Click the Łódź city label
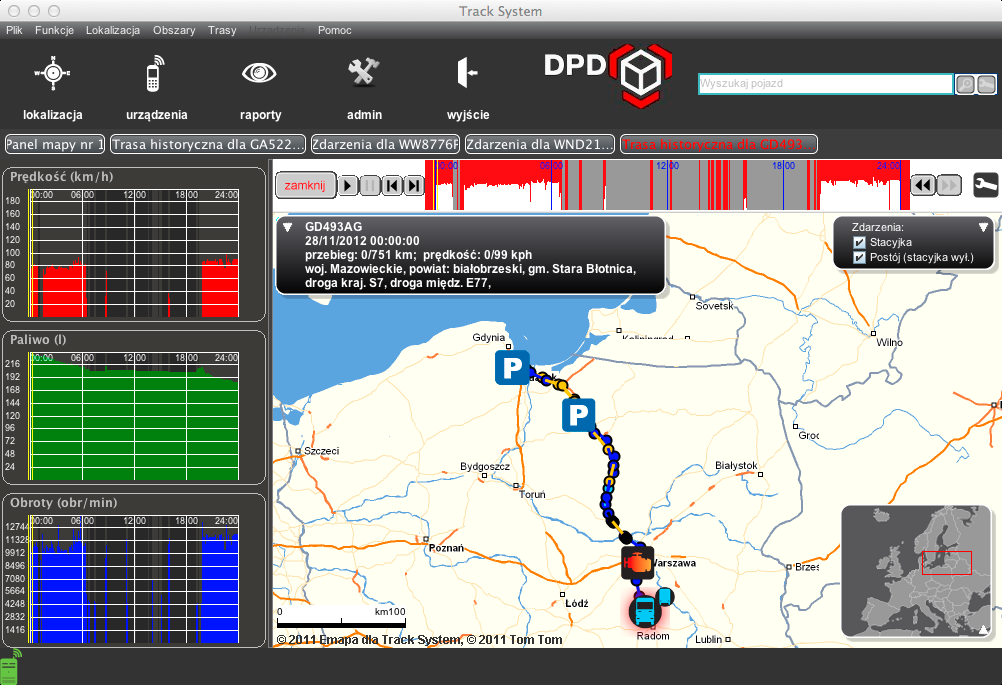The image size is (1002, 685). [577, 603]
